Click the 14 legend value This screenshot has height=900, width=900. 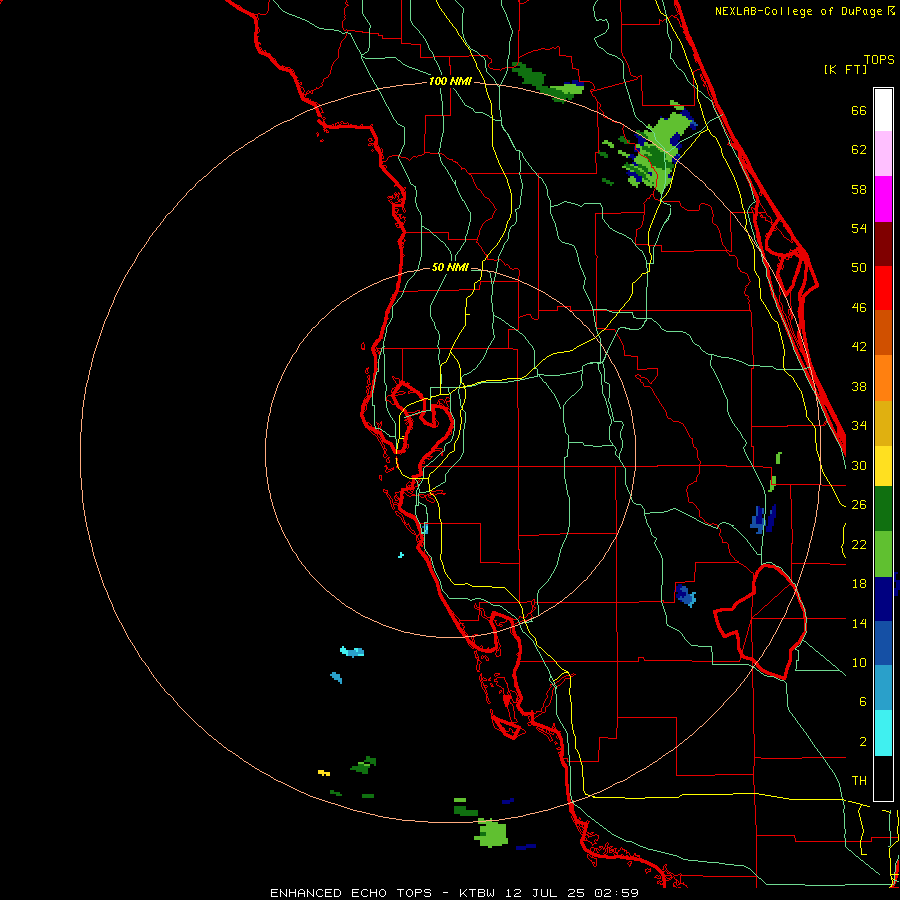pyautogui.click(x=859, y=623)
